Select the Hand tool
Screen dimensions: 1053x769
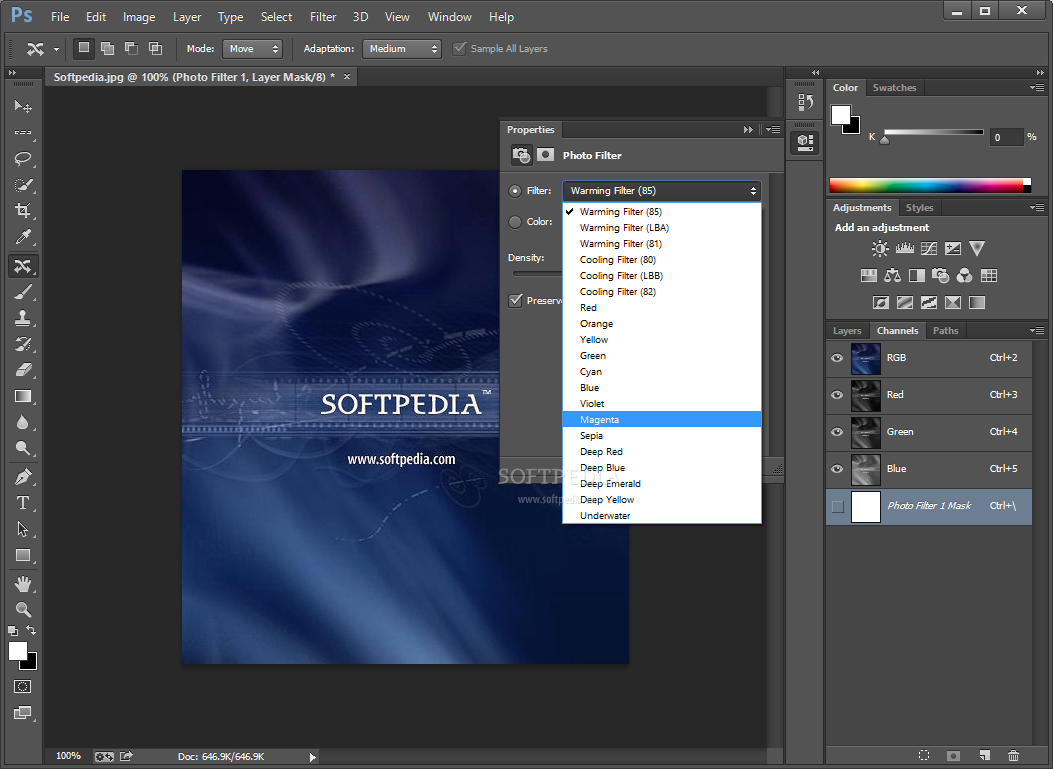coord(23,584)
